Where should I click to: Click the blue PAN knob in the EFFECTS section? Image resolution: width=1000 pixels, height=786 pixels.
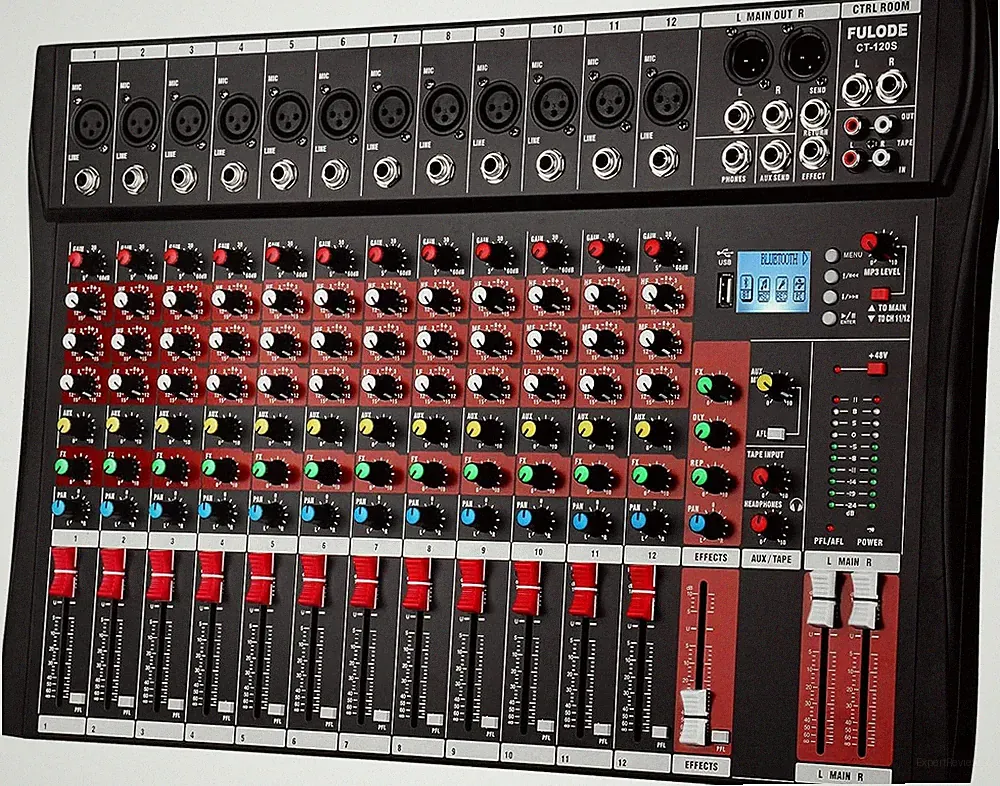point(703,524)
